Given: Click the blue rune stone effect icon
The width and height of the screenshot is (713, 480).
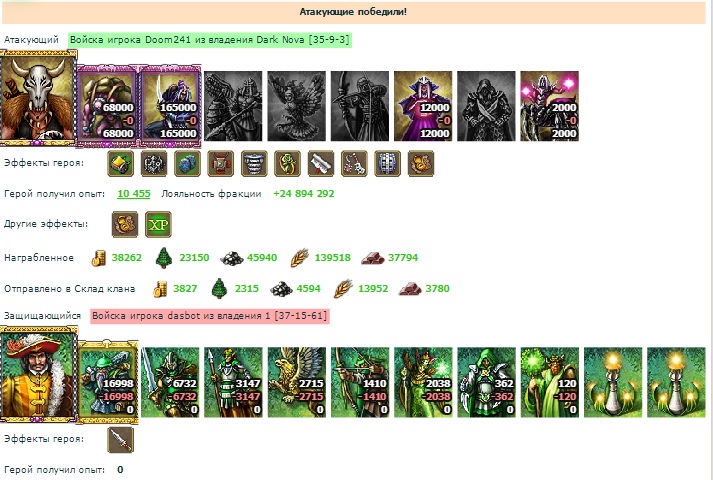Looking at the screenshot, I should [x=187, y=163].
